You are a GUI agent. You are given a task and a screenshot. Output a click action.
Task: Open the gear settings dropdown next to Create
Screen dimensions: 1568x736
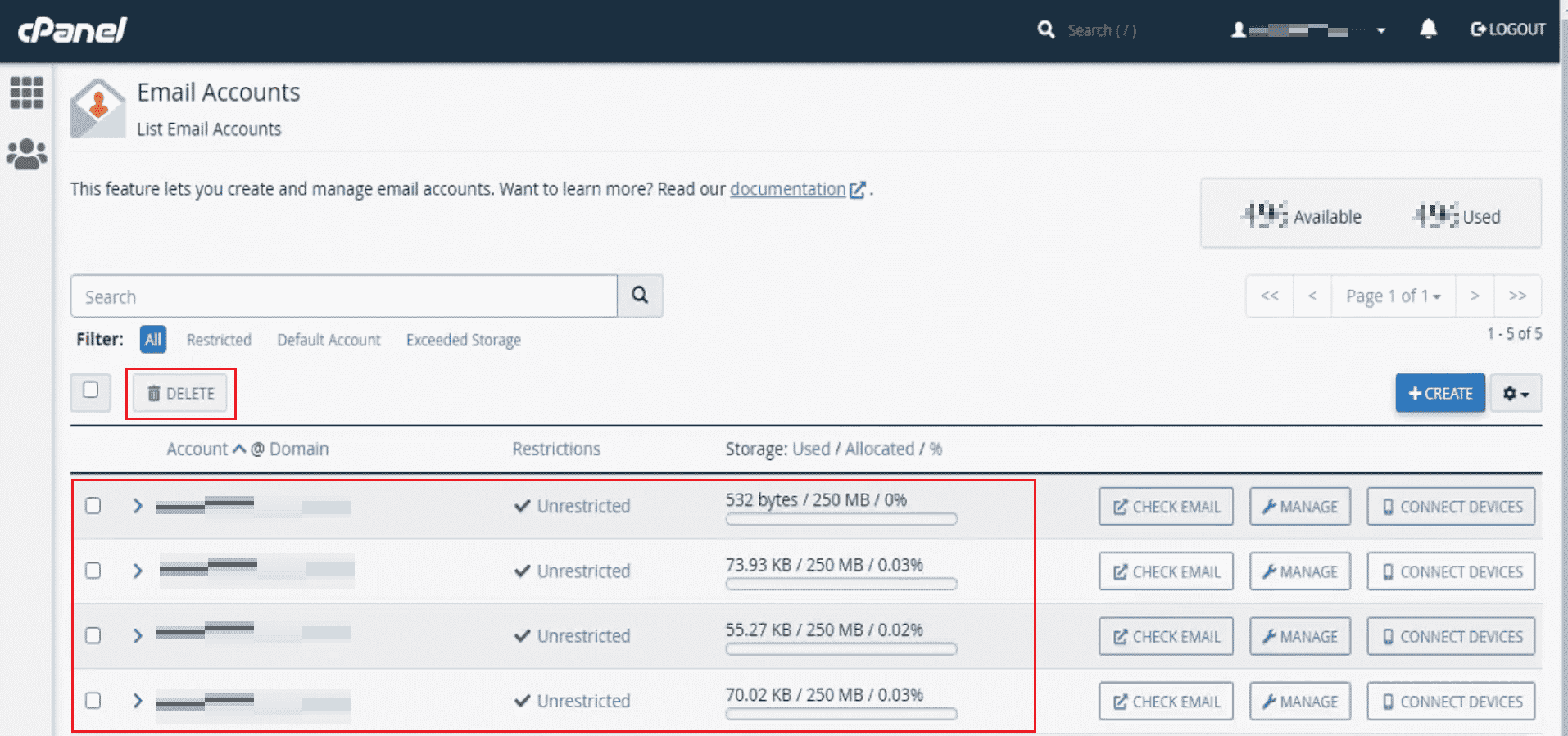point(1516,394)
